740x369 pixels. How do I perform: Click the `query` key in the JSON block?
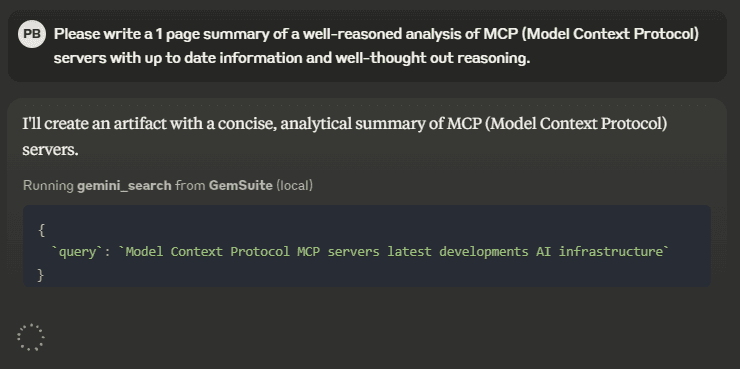point(77,252)
